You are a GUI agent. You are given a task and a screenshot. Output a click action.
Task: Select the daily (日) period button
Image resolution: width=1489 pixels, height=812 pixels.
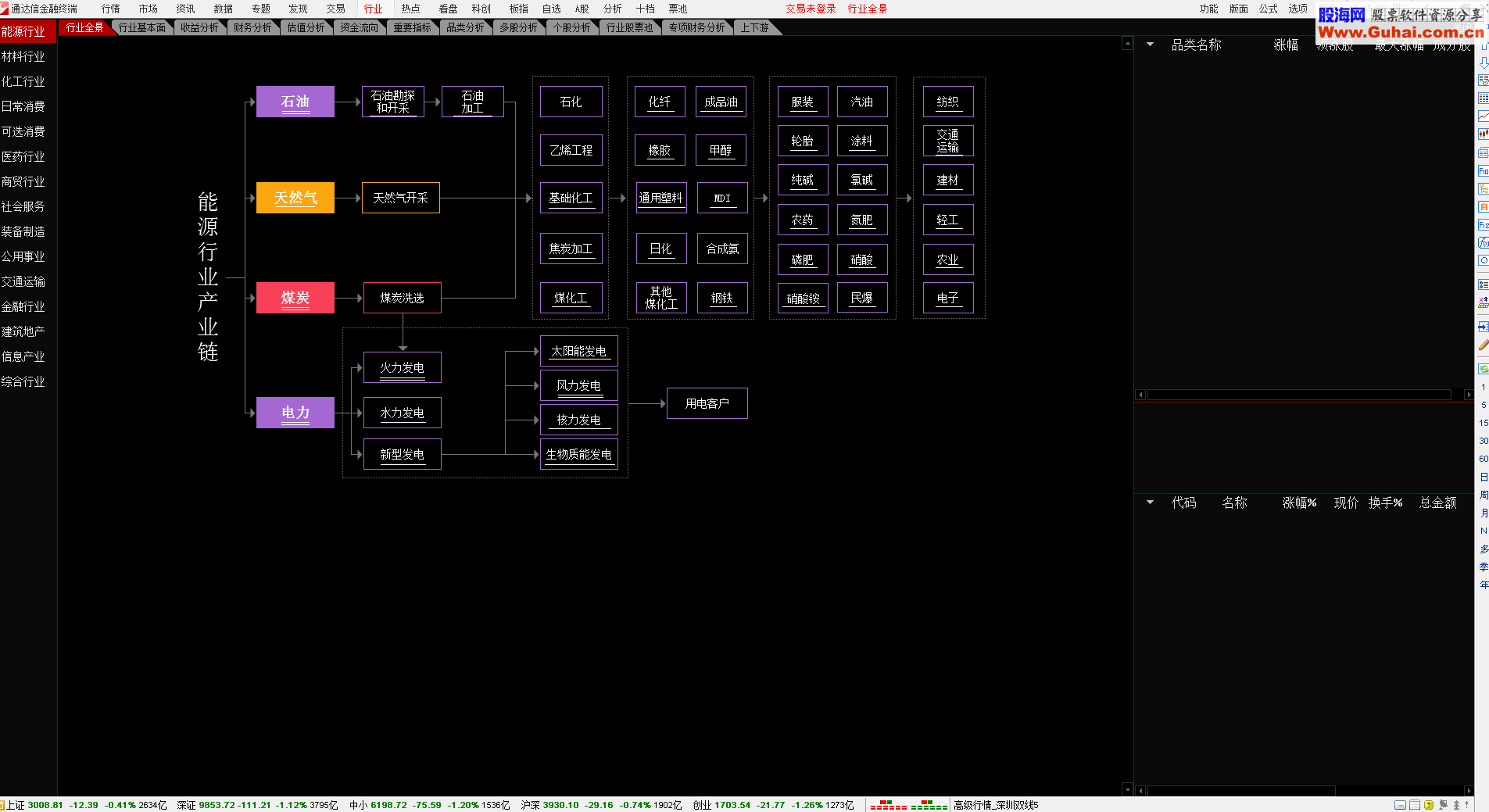(x=1483, y=477)
